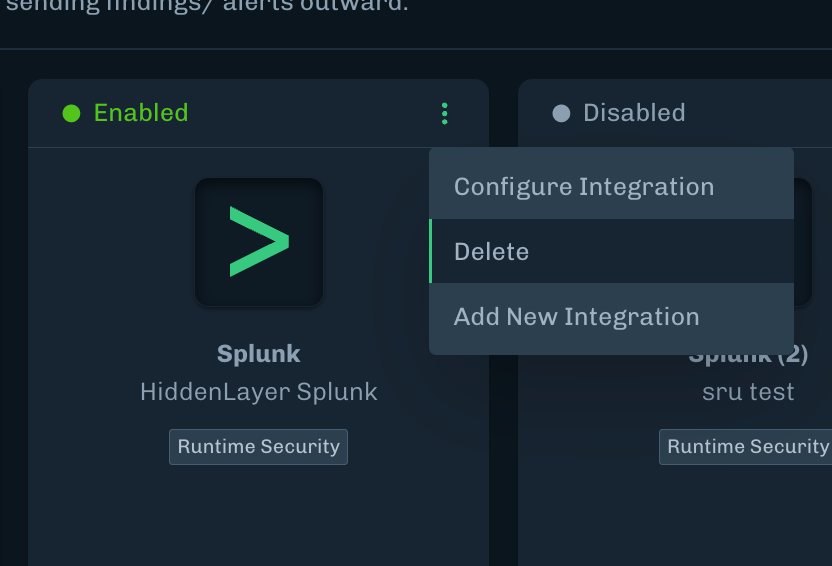Click Runtime Security tag on HiddenLayer Splunk card
832x566 pixels.
pos(258,447)
